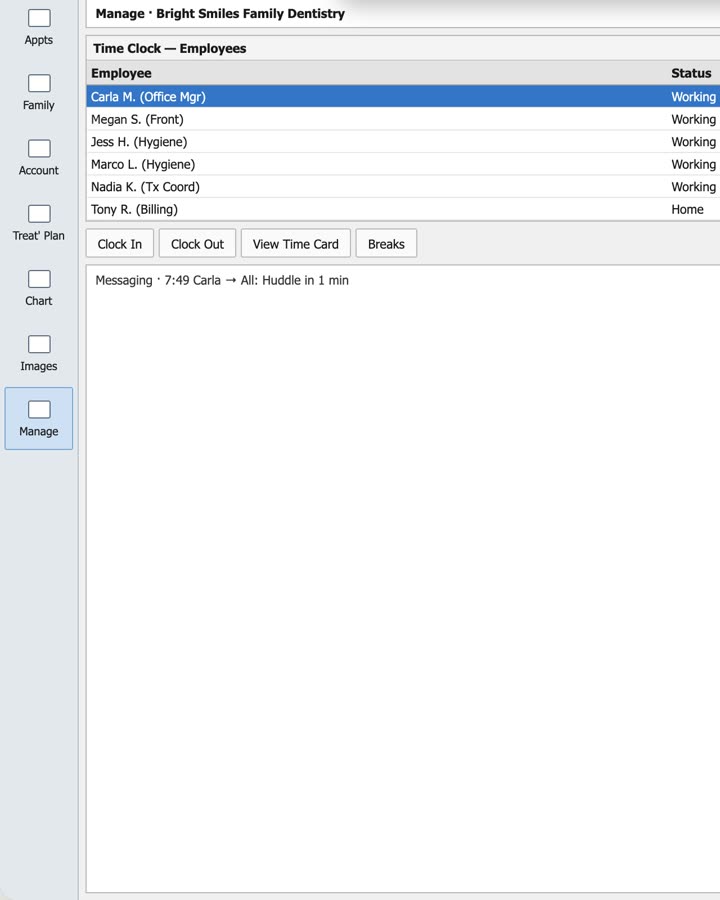
Task: Select Carla M. (Office Mgr) row
Action: [403, 96]
